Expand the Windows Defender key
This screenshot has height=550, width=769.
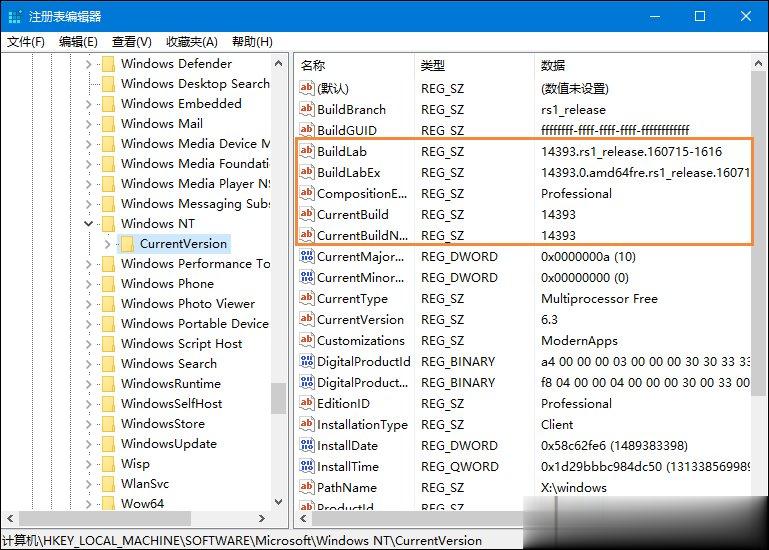(x=89, y=64)
